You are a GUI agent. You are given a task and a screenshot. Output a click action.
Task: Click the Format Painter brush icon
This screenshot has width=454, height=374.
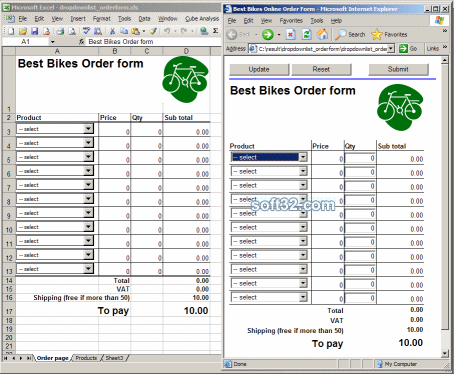click(153, 31)
